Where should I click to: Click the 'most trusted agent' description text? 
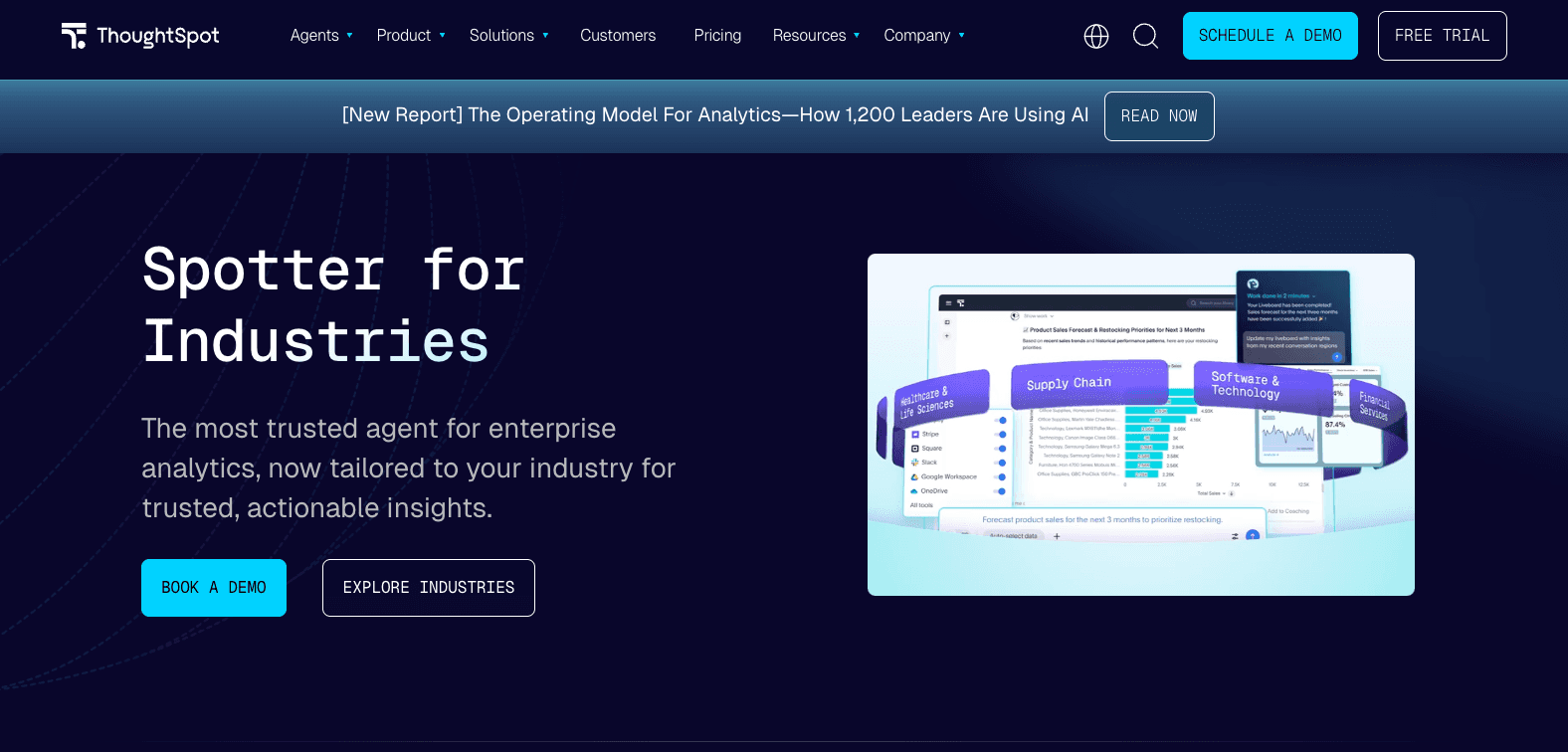tap(409, 469)
